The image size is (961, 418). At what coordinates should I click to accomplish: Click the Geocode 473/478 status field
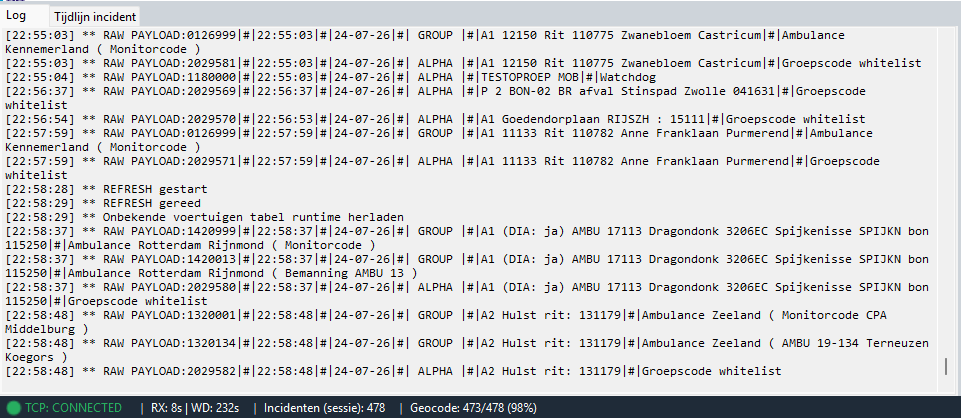[x=474, y=408]
